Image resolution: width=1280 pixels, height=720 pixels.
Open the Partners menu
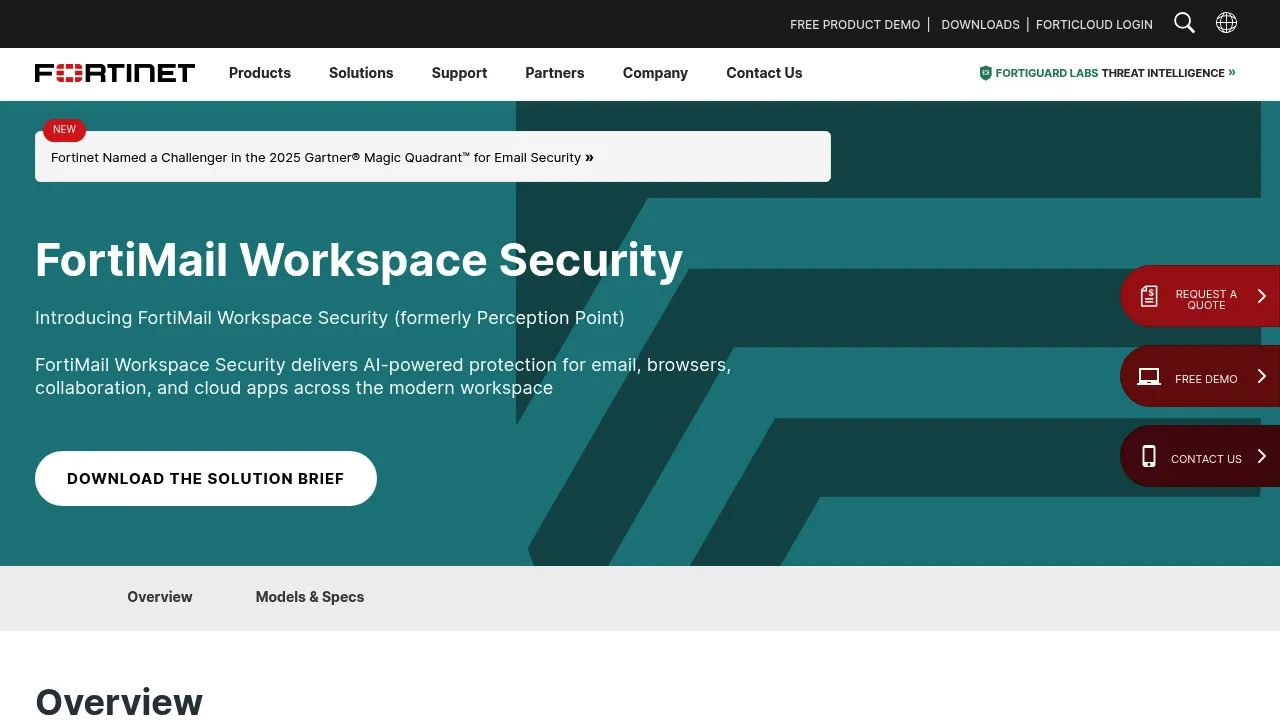point(555,73)
